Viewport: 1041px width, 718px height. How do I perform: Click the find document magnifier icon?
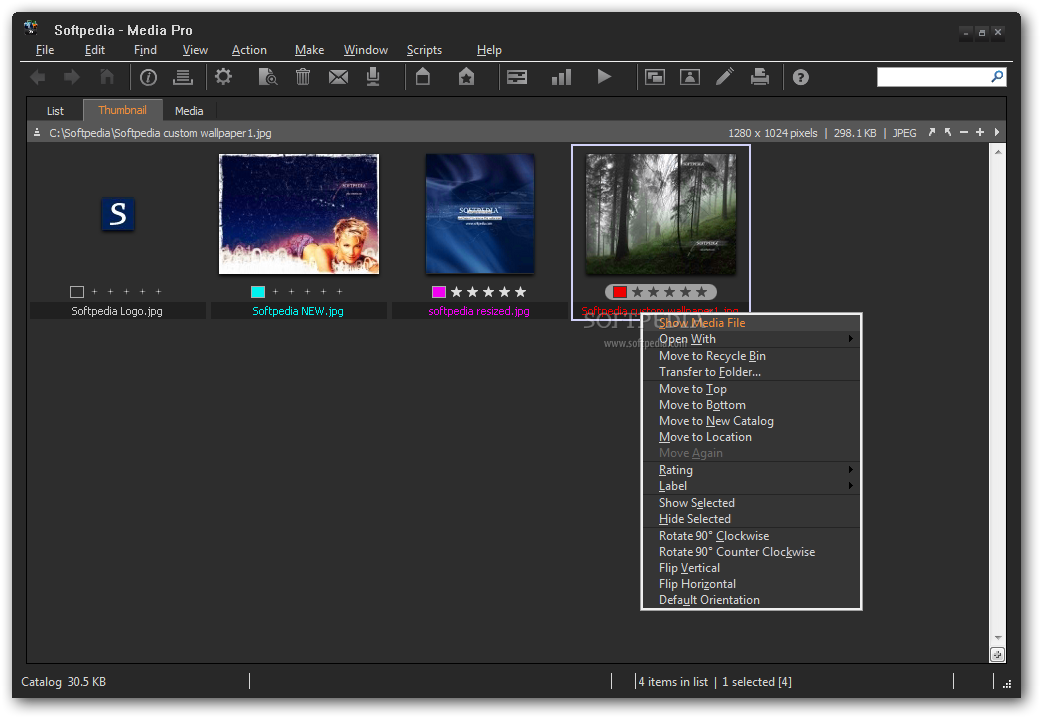(268, 77)
